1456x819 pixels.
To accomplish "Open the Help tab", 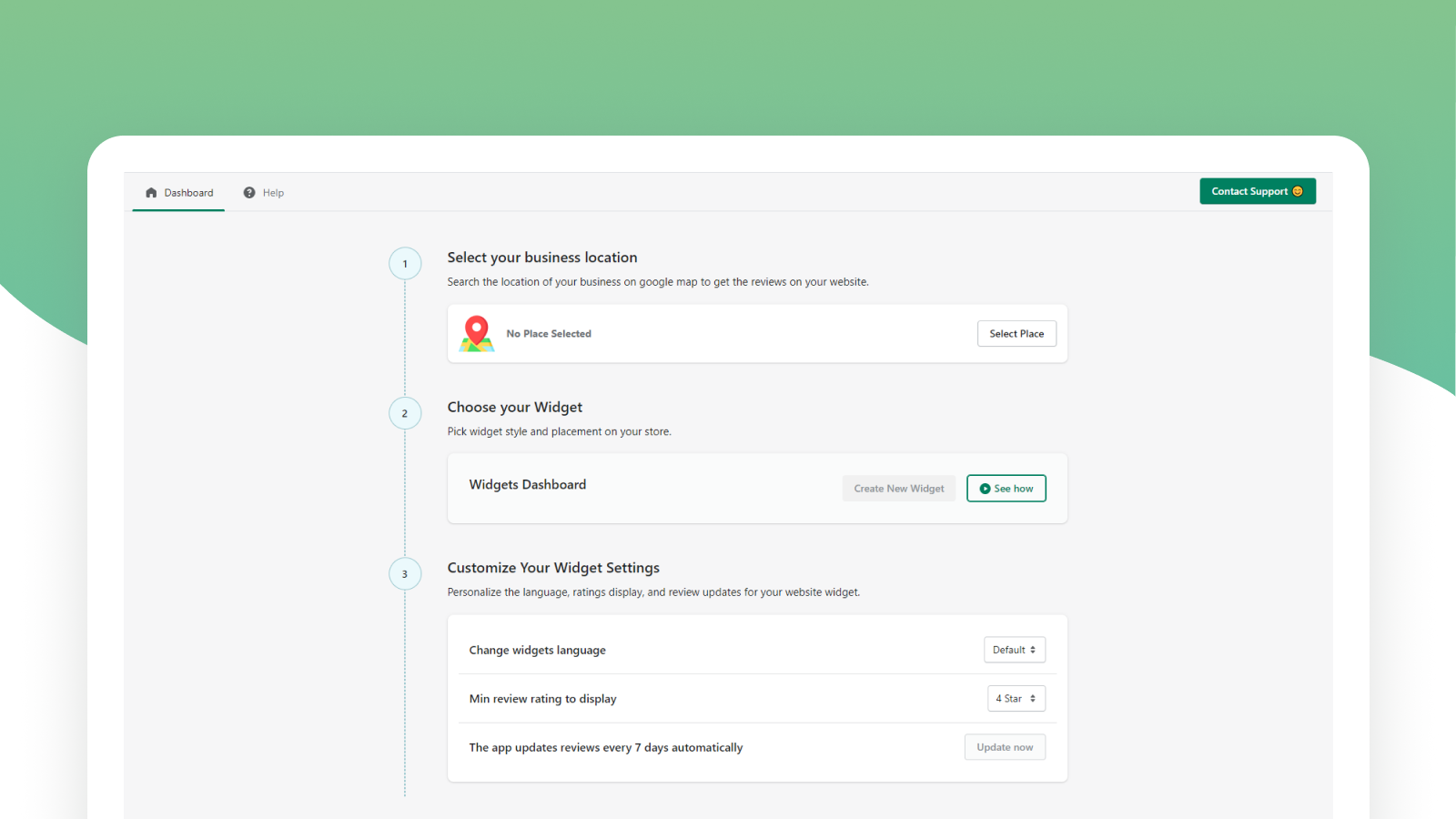I will click(x=273, y=193).
